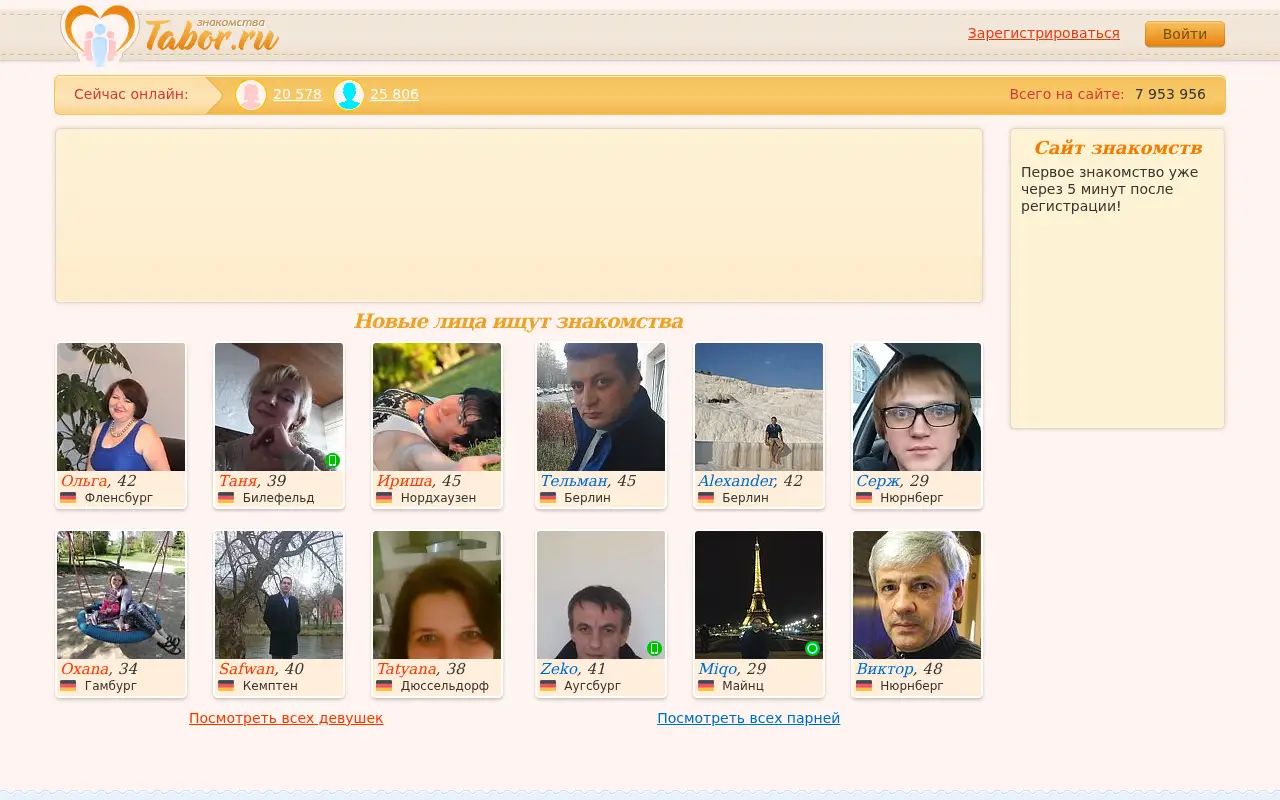Click the green mobile-online badge on Zeko's photo
The width and height of the screenshot is (1280, 800).
pyautogui.click(x=655, y=648)
